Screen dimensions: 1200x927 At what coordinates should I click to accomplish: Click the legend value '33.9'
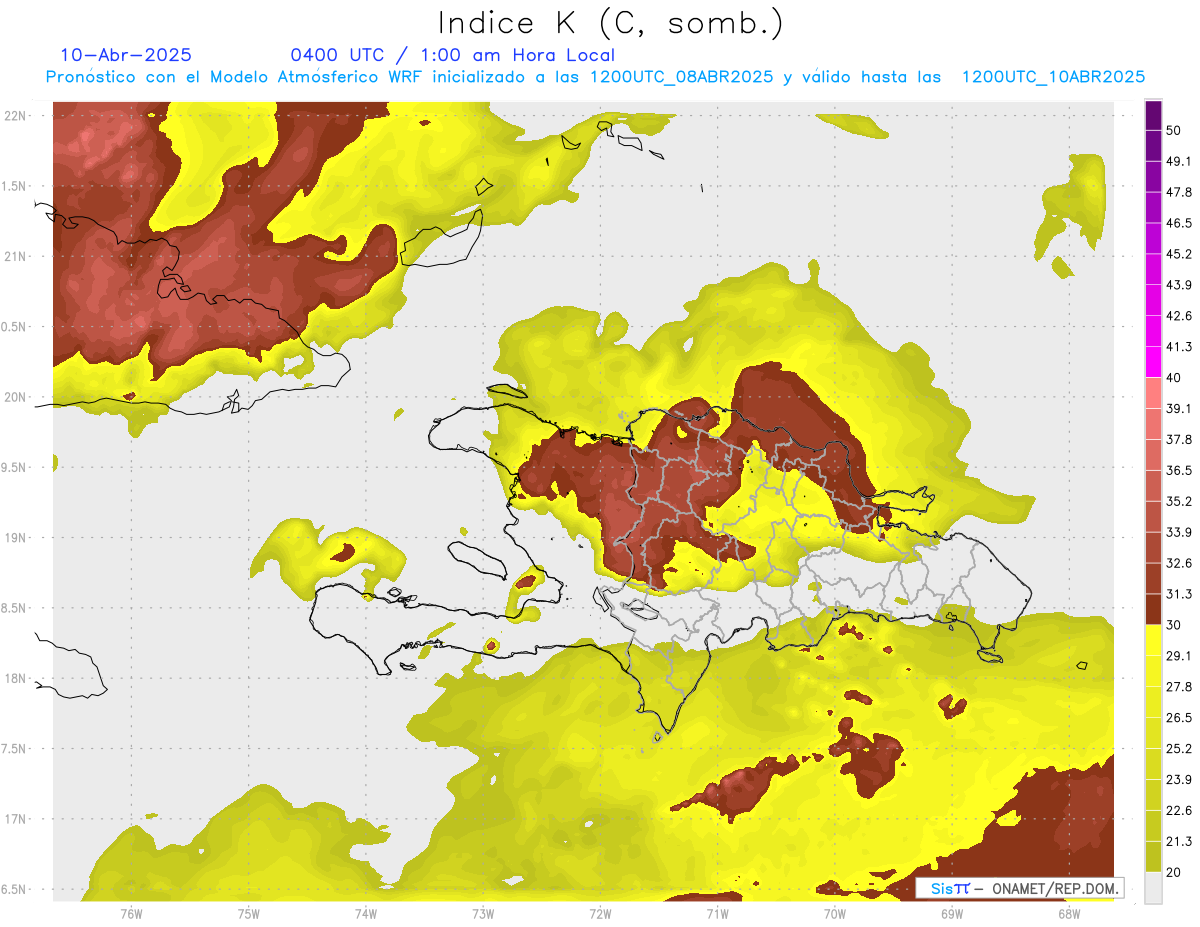(x=1180, y=532)
